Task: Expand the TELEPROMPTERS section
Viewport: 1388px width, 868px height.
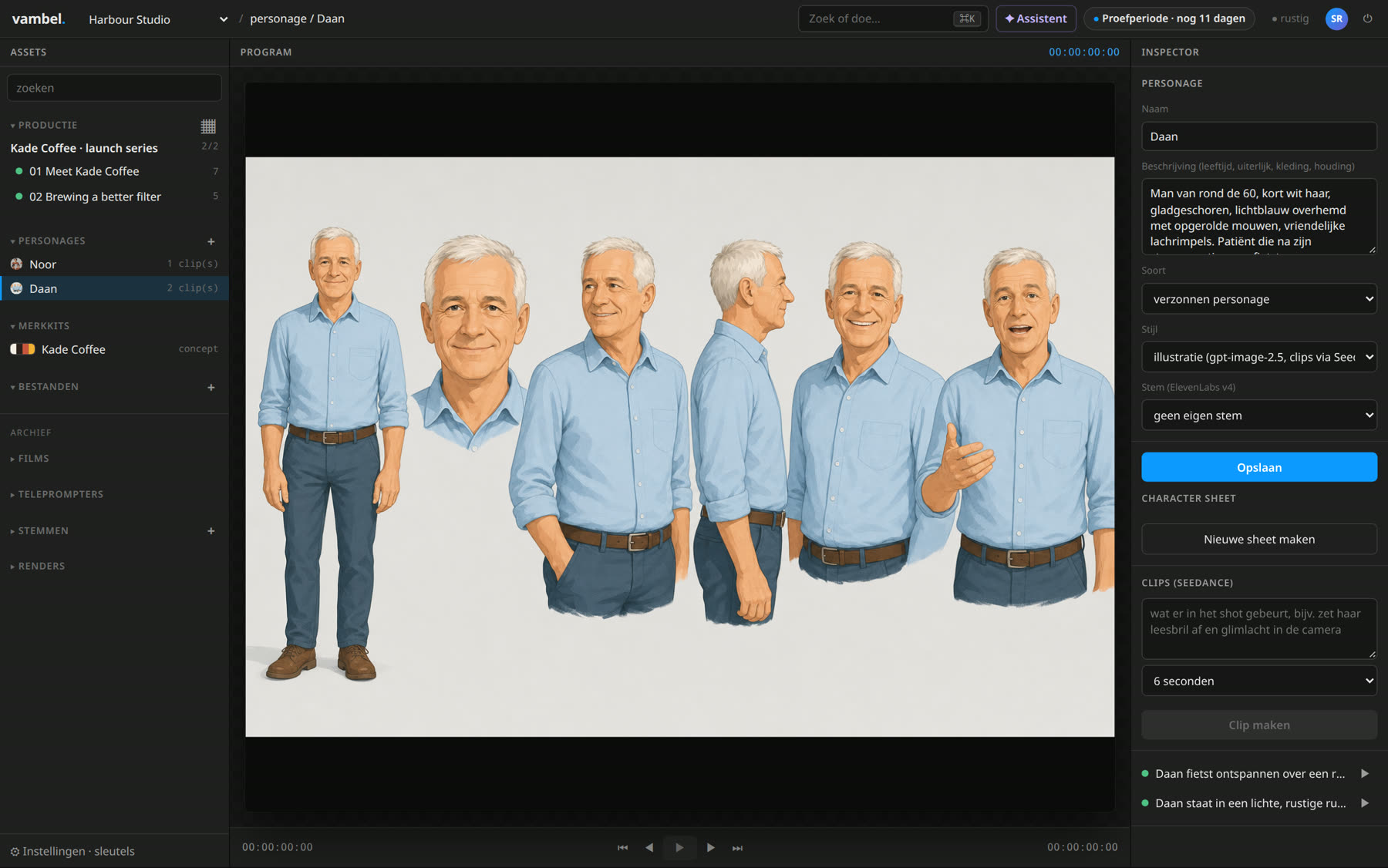Action: coord(57,495)
